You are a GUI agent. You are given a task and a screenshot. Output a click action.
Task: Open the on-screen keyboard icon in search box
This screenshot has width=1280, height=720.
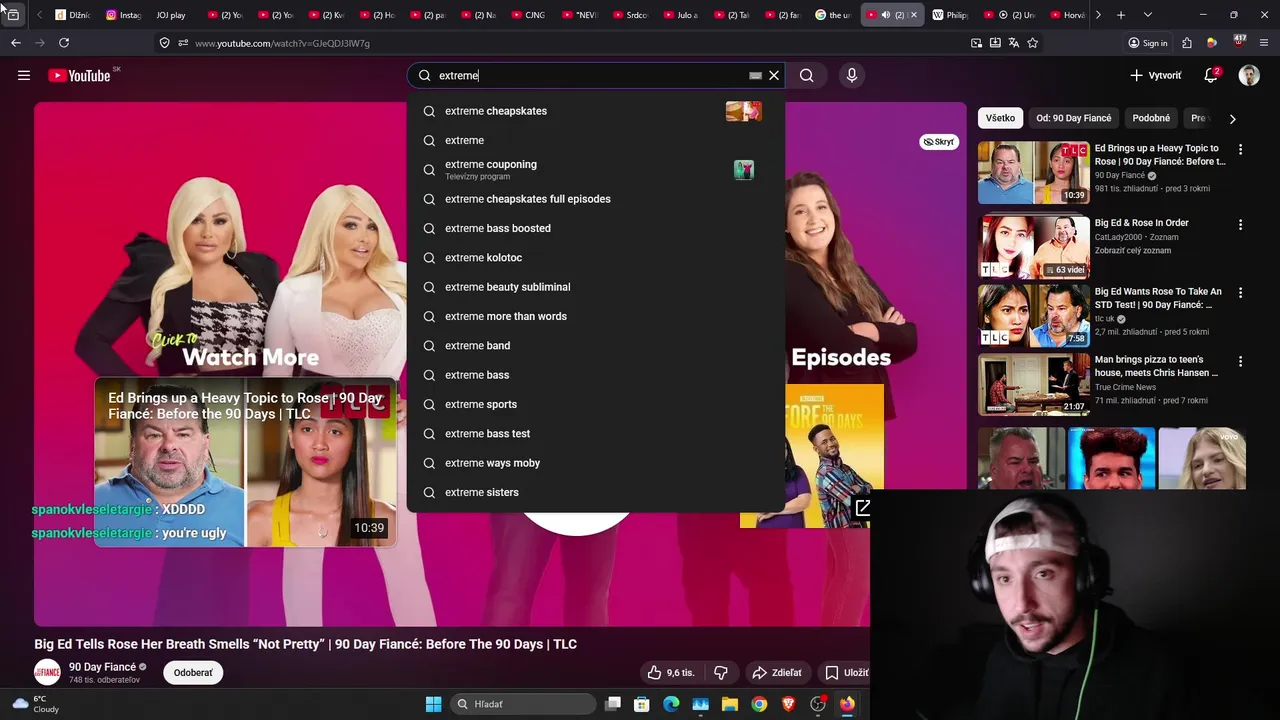click(x=755, y=75)
